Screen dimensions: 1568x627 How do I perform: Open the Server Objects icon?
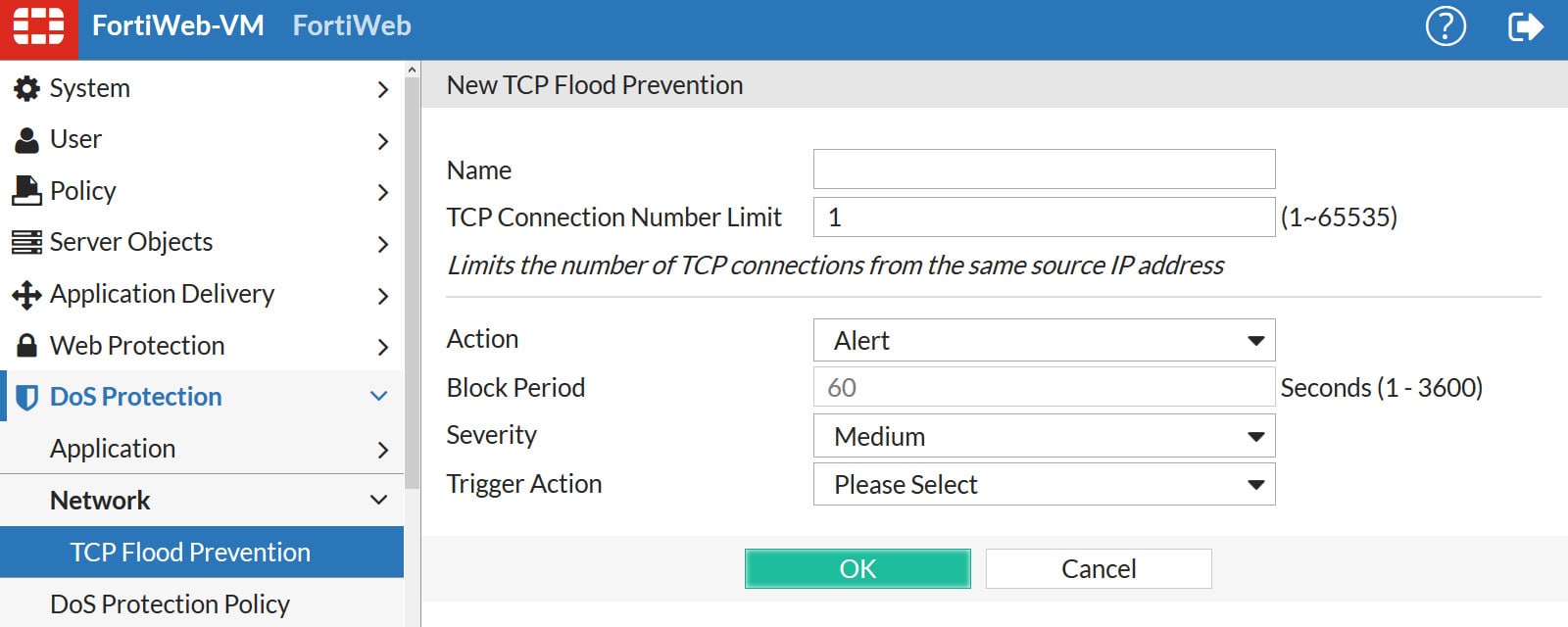27,242
